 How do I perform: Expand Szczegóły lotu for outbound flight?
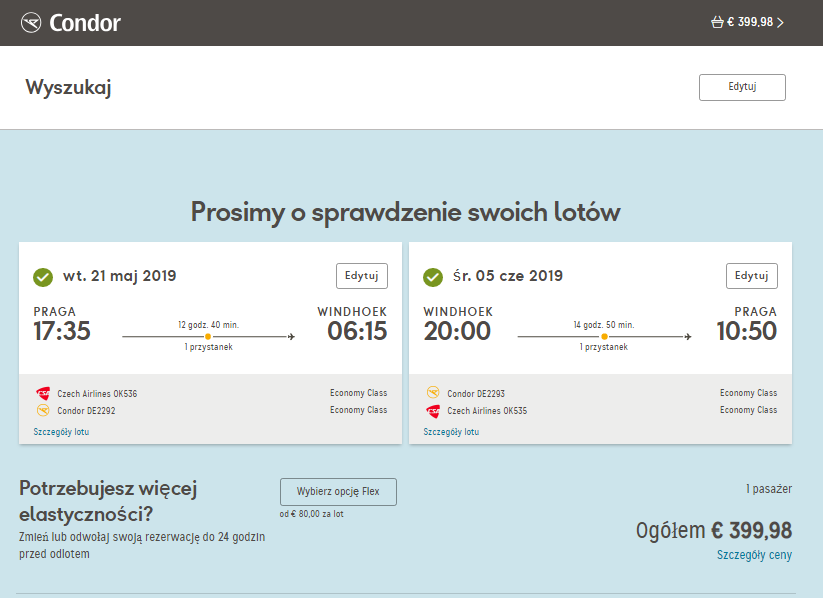tap(61, 432)
